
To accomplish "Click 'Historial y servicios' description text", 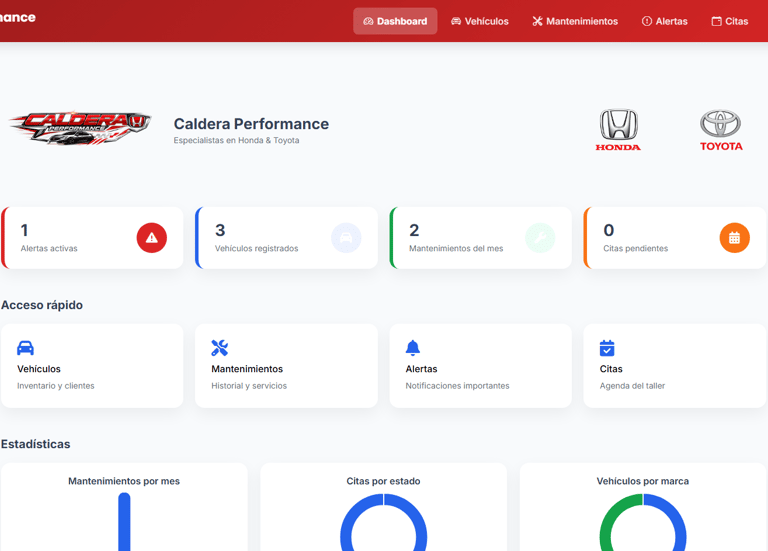I will 249,386.
